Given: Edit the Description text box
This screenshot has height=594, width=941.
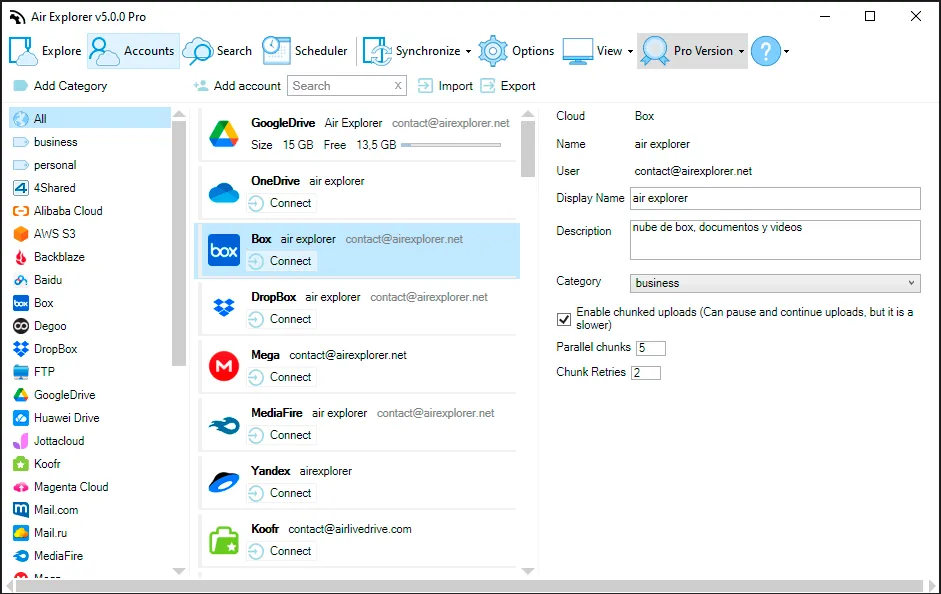Looking at the screenshot, I should pos(775,240).
